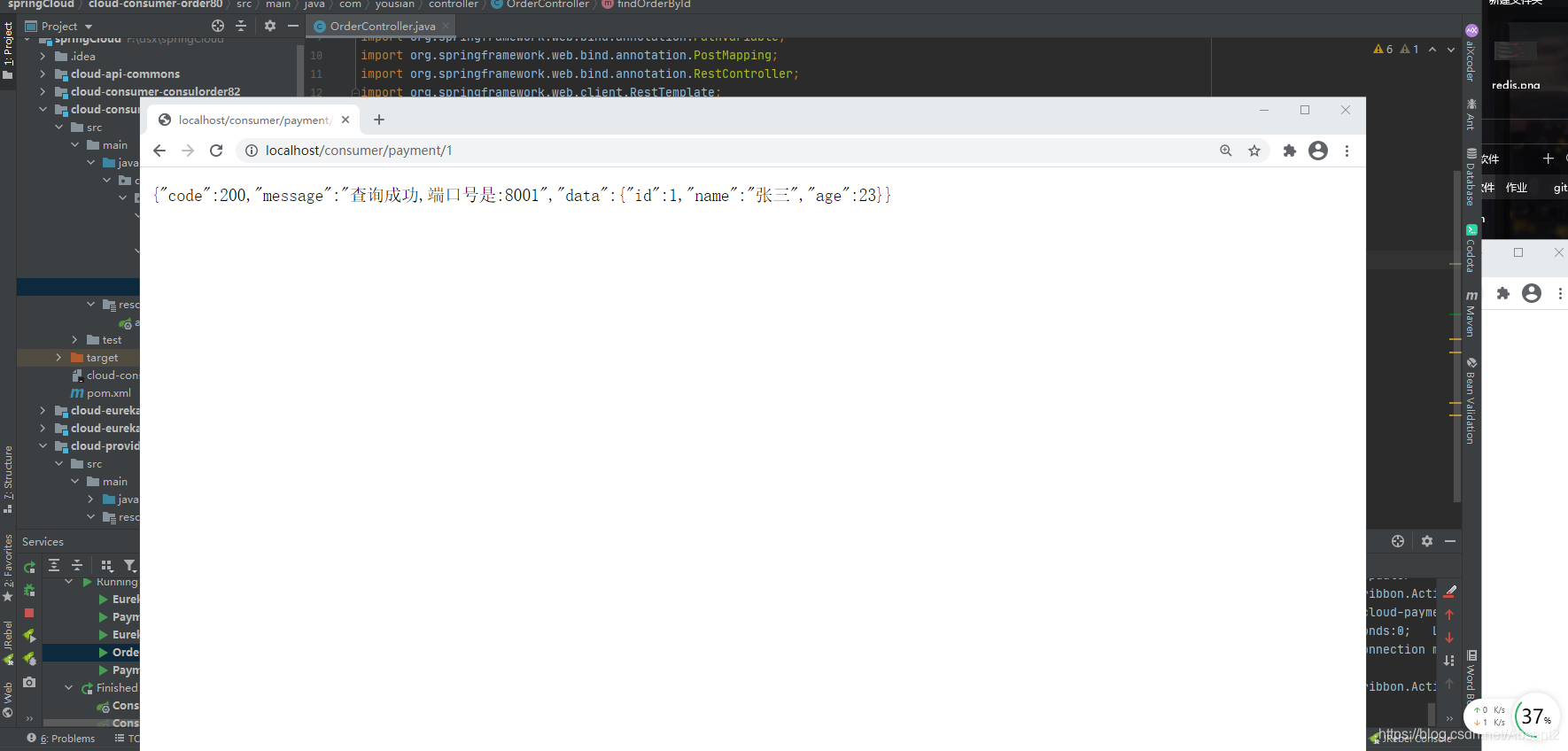Open the Structure tool window tab

(x=8, y=479)
